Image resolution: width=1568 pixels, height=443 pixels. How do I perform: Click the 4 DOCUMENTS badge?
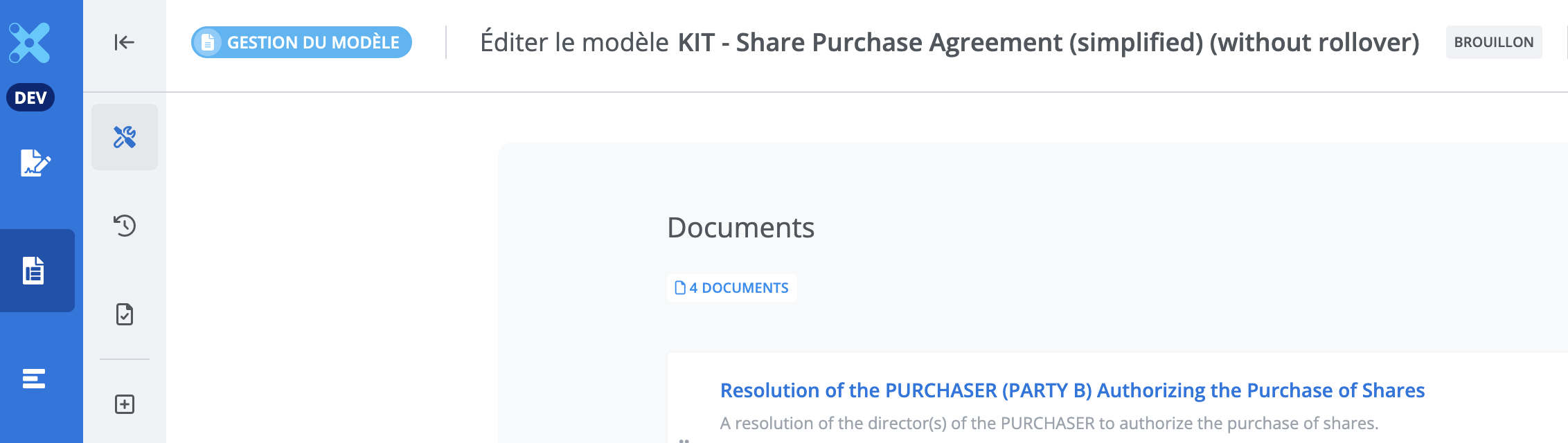coord(732,288)
